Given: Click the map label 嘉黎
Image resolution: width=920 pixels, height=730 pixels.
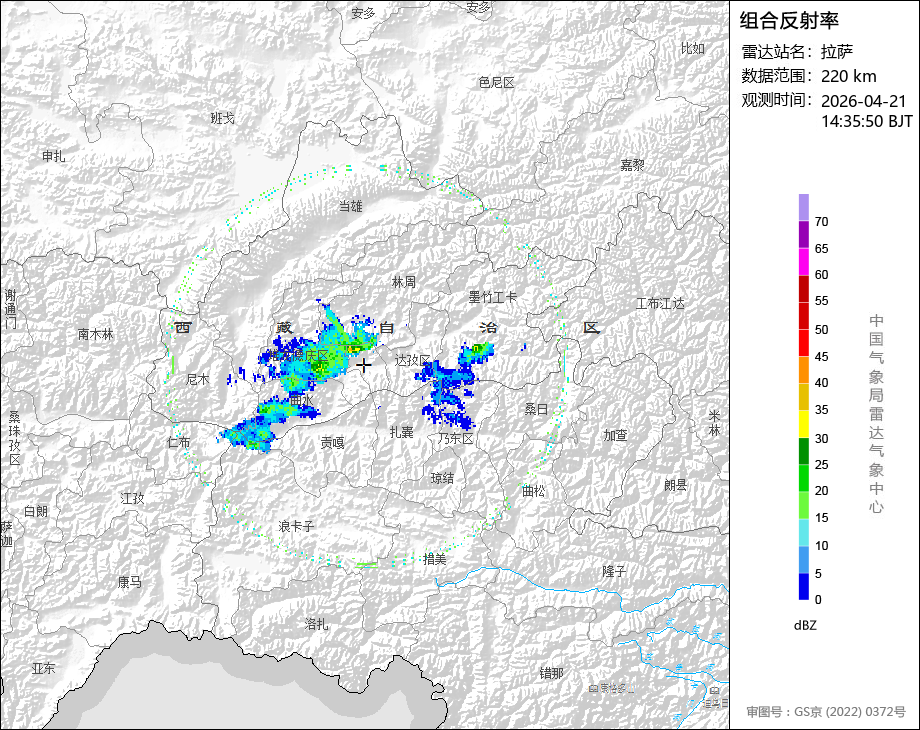Looking at the screenshot, I should pyautogui.click(x=632, y=165).
